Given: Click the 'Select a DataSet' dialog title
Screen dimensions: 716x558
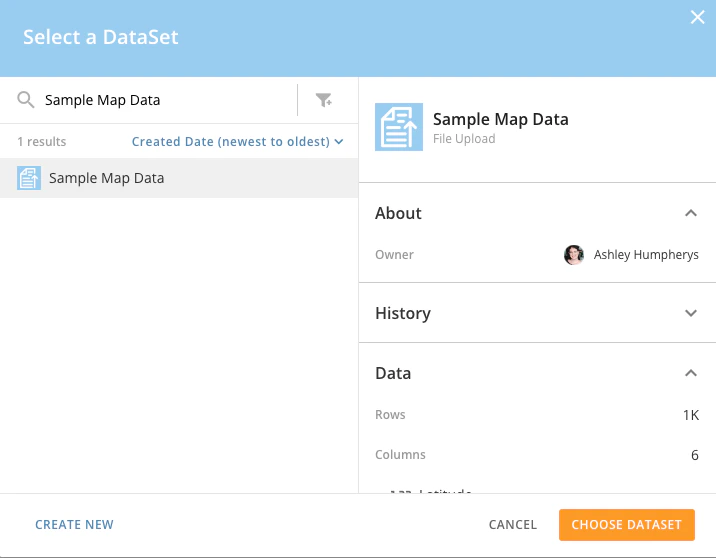Looking at the screenshot, I should point(100,37).
